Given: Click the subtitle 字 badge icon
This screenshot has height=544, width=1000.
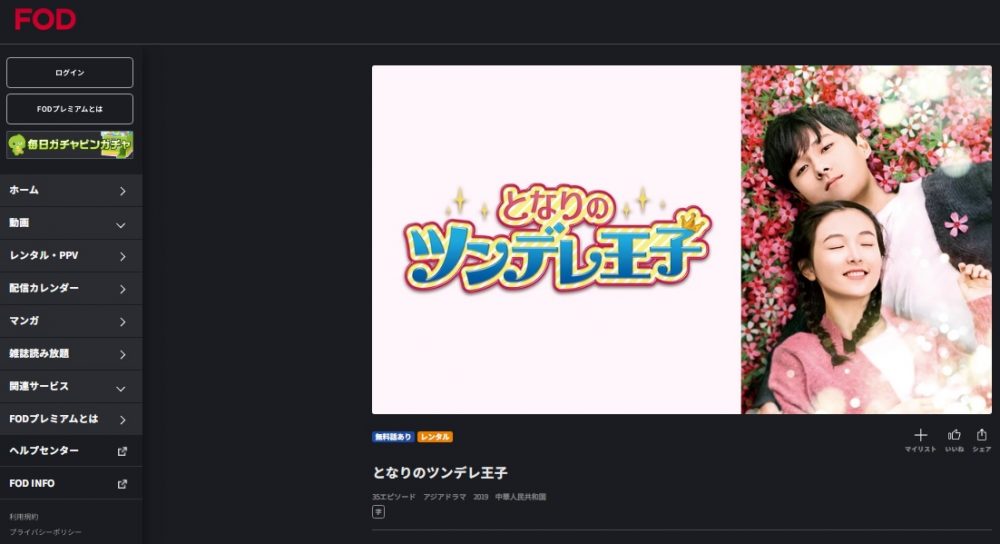Looking at the screenshot, I should coord(378,512).
